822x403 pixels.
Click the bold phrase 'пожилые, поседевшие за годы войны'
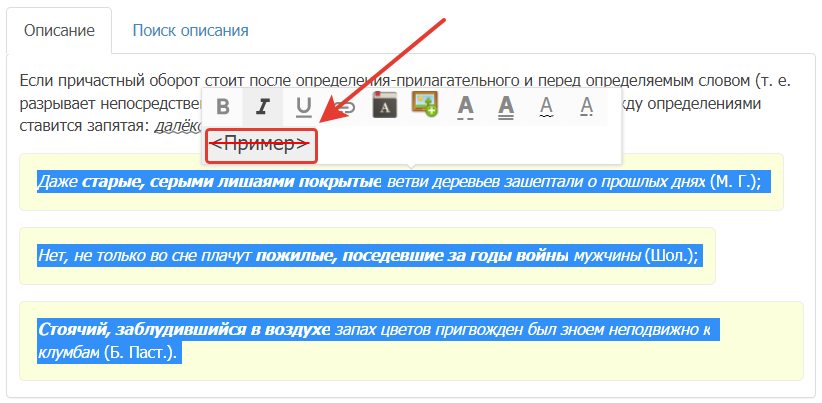tap(413, 255)
